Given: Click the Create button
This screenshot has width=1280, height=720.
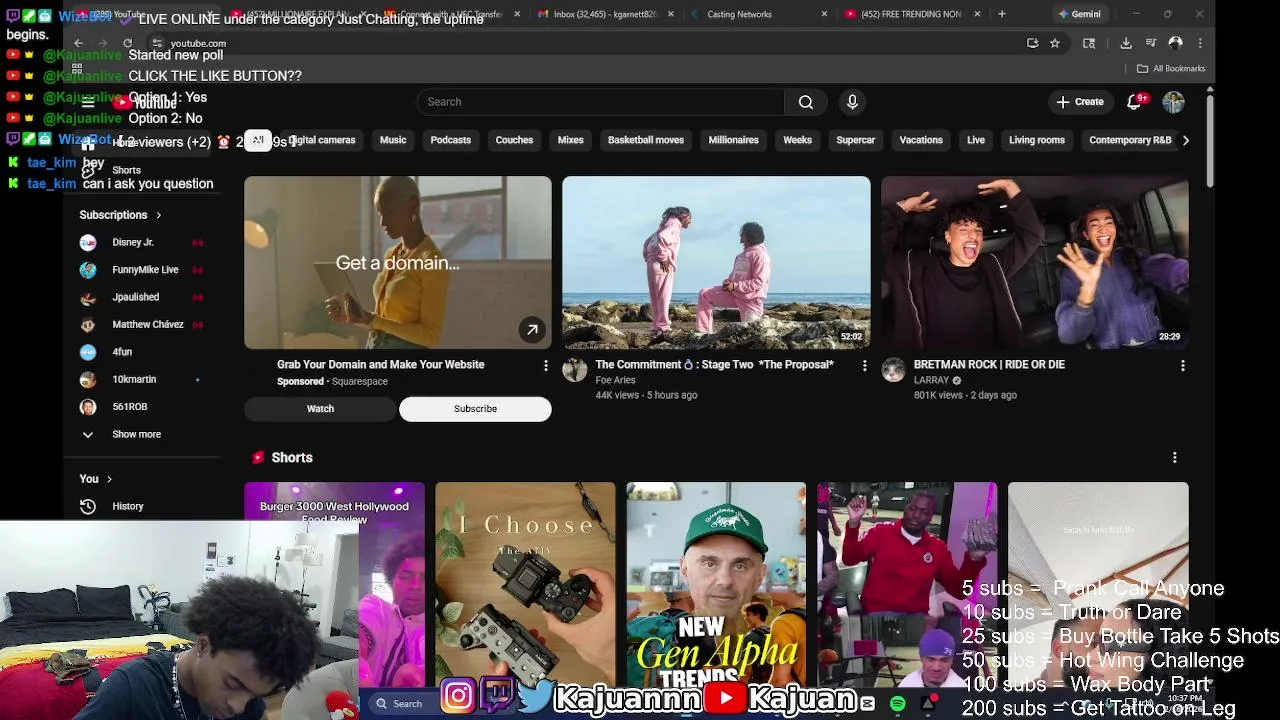Looking at the screenshot, I should [x=1081, y=102].
